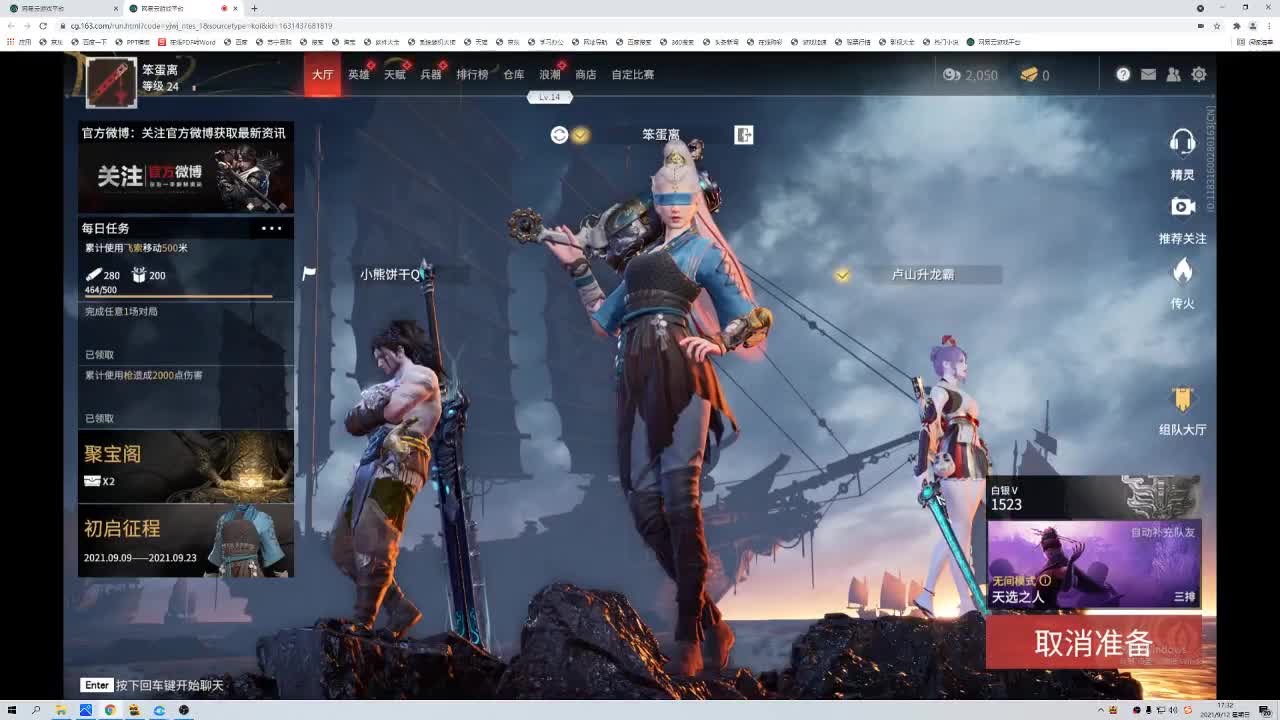The height and width of the screenshot is (720, 1280).
Task: Click the ready badge beside 卢山升龙霸
Action: pyautogui.click(x=843, y=274)
